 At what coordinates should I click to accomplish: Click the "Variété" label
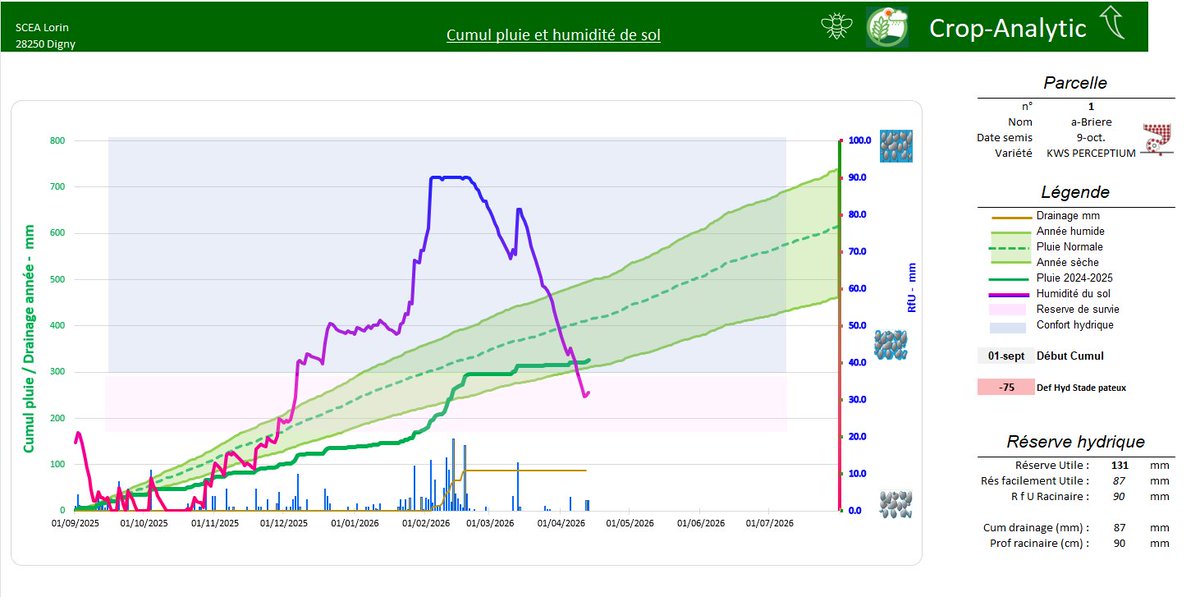tap(1015, 153)
